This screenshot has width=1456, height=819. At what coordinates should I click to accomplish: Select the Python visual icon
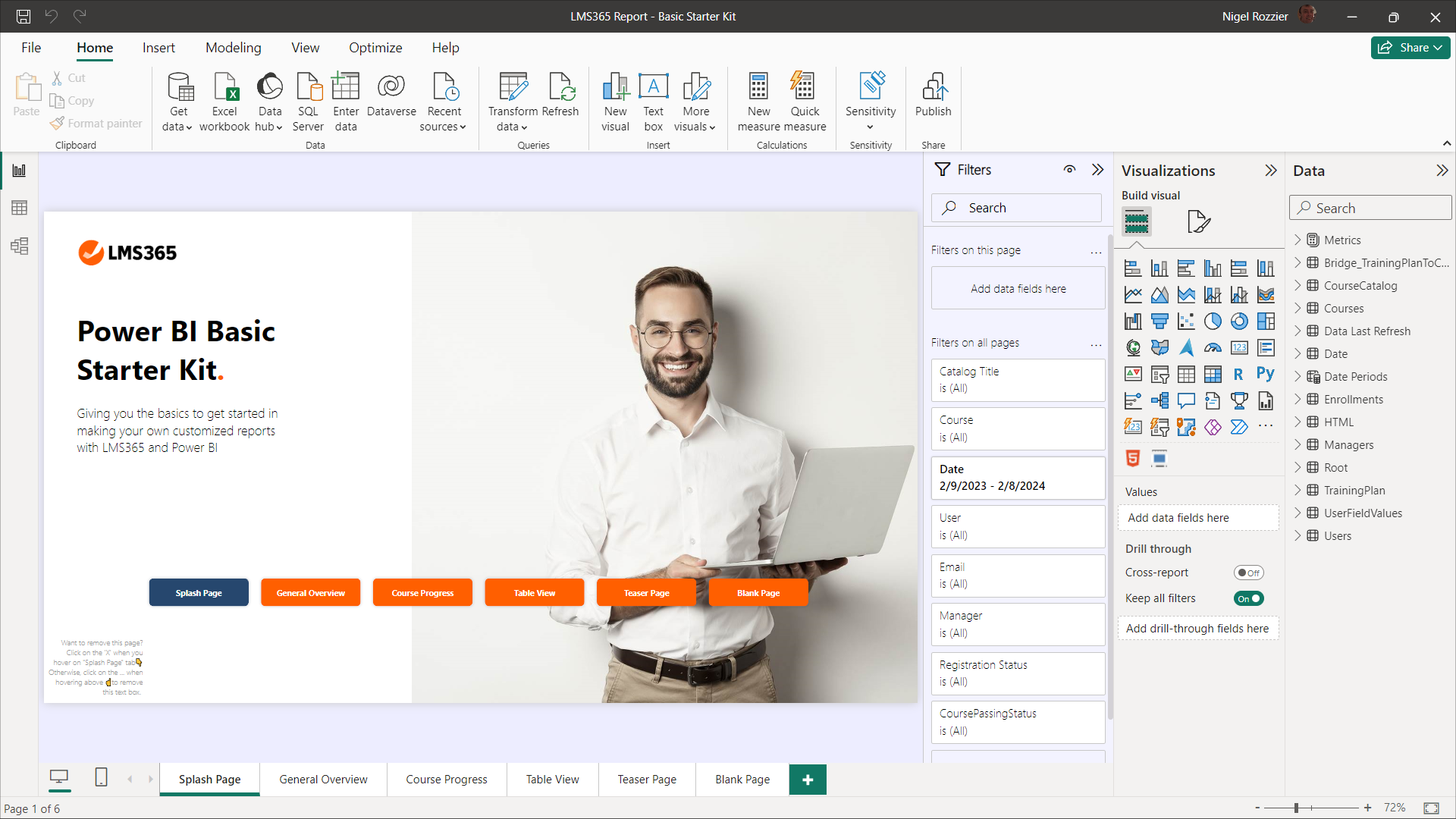[x=1265, y=374]
